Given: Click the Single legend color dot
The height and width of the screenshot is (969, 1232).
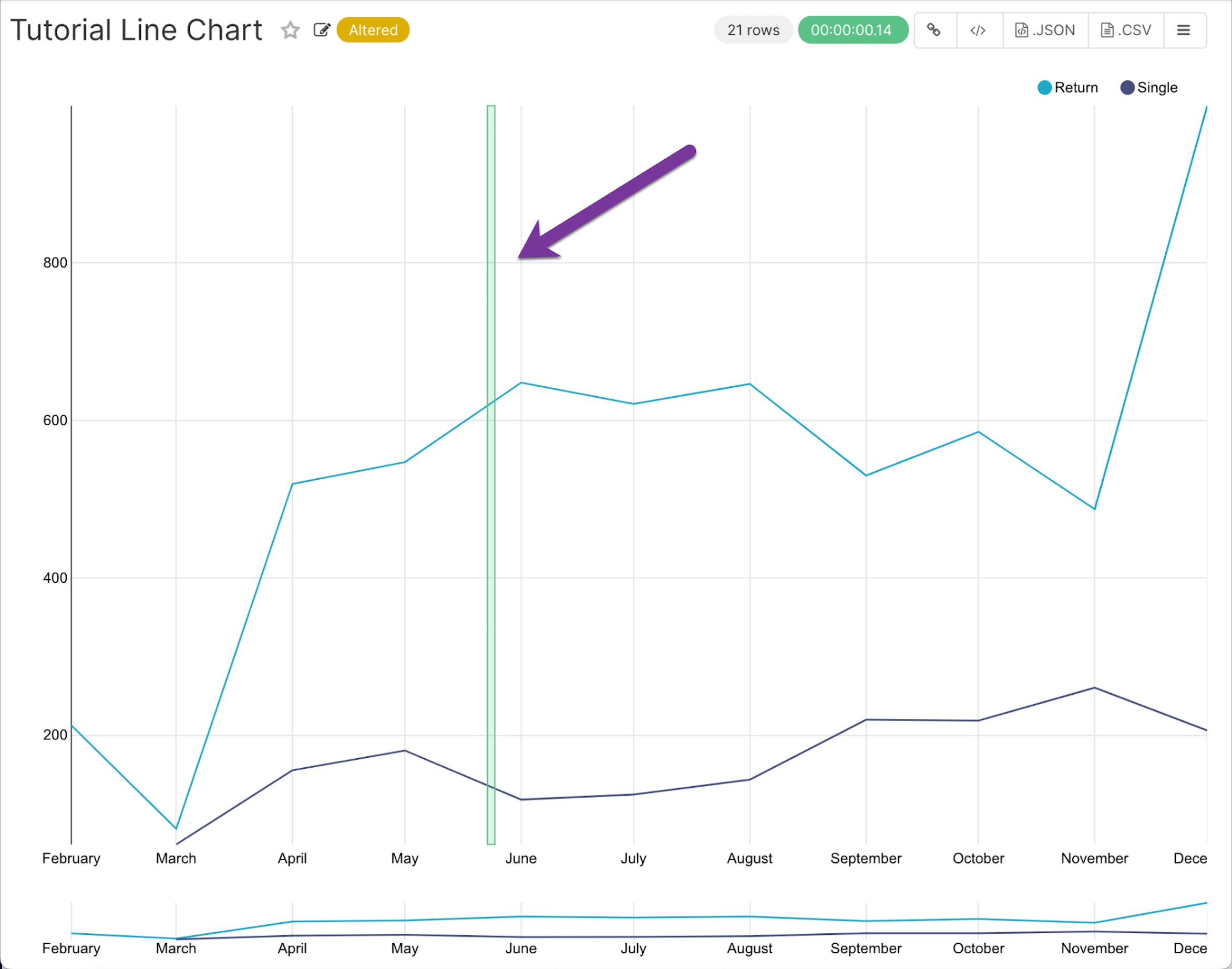Looking at the screenshot, I should [x=1127, y=87].
